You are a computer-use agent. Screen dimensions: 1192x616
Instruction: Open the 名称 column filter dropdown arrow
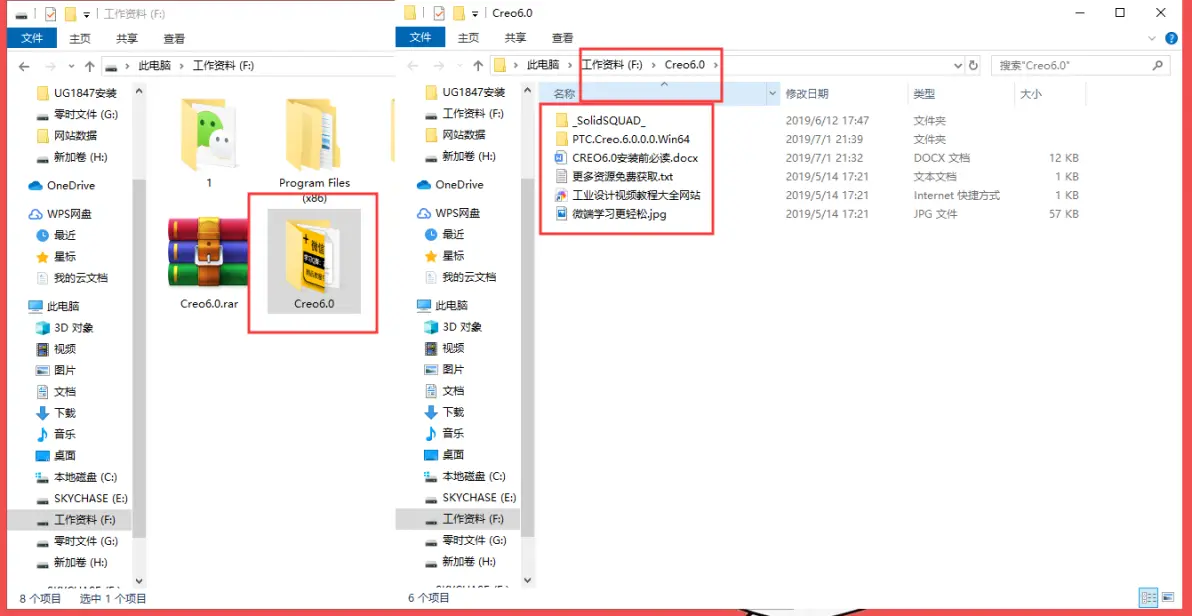[x=772, y=94]
